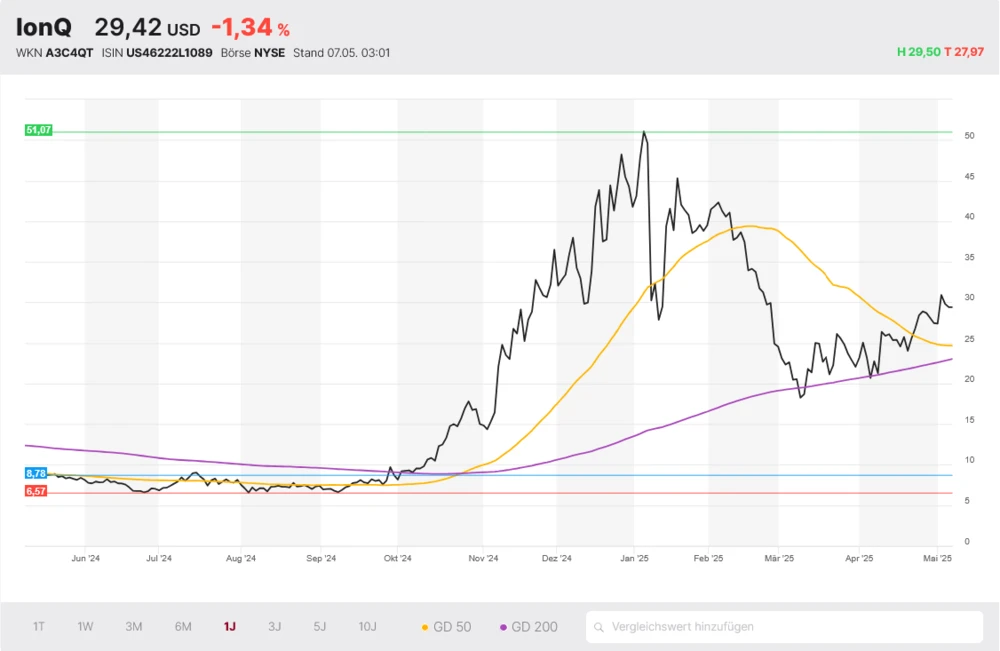The height and width of the screenshot is (651, 1000).
Task: Open the 5J time range
Action: 320,627
